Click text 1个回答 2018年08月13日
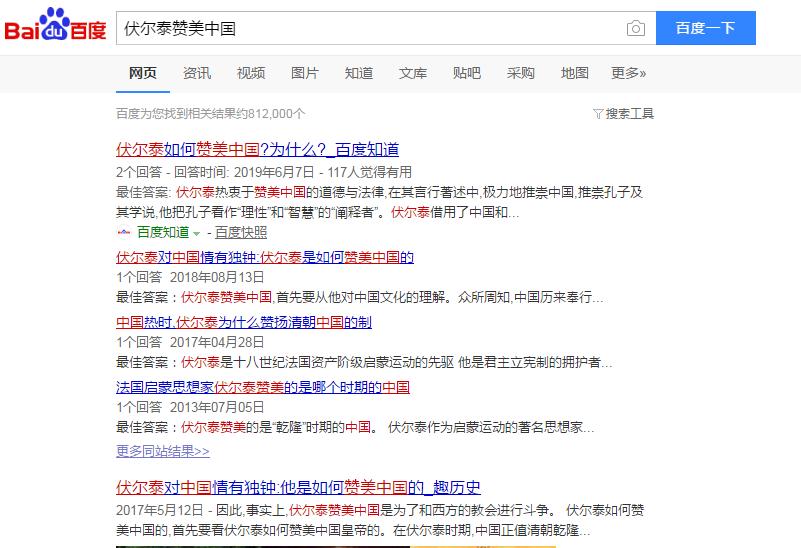This screenshot has width=801, height=548. (190, 277)
